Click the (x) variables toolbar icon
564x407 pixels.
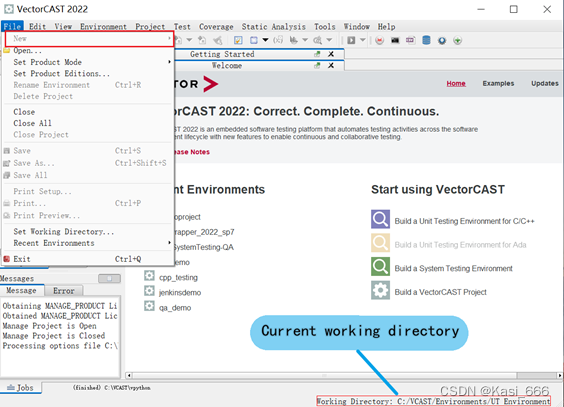point(278,40)
